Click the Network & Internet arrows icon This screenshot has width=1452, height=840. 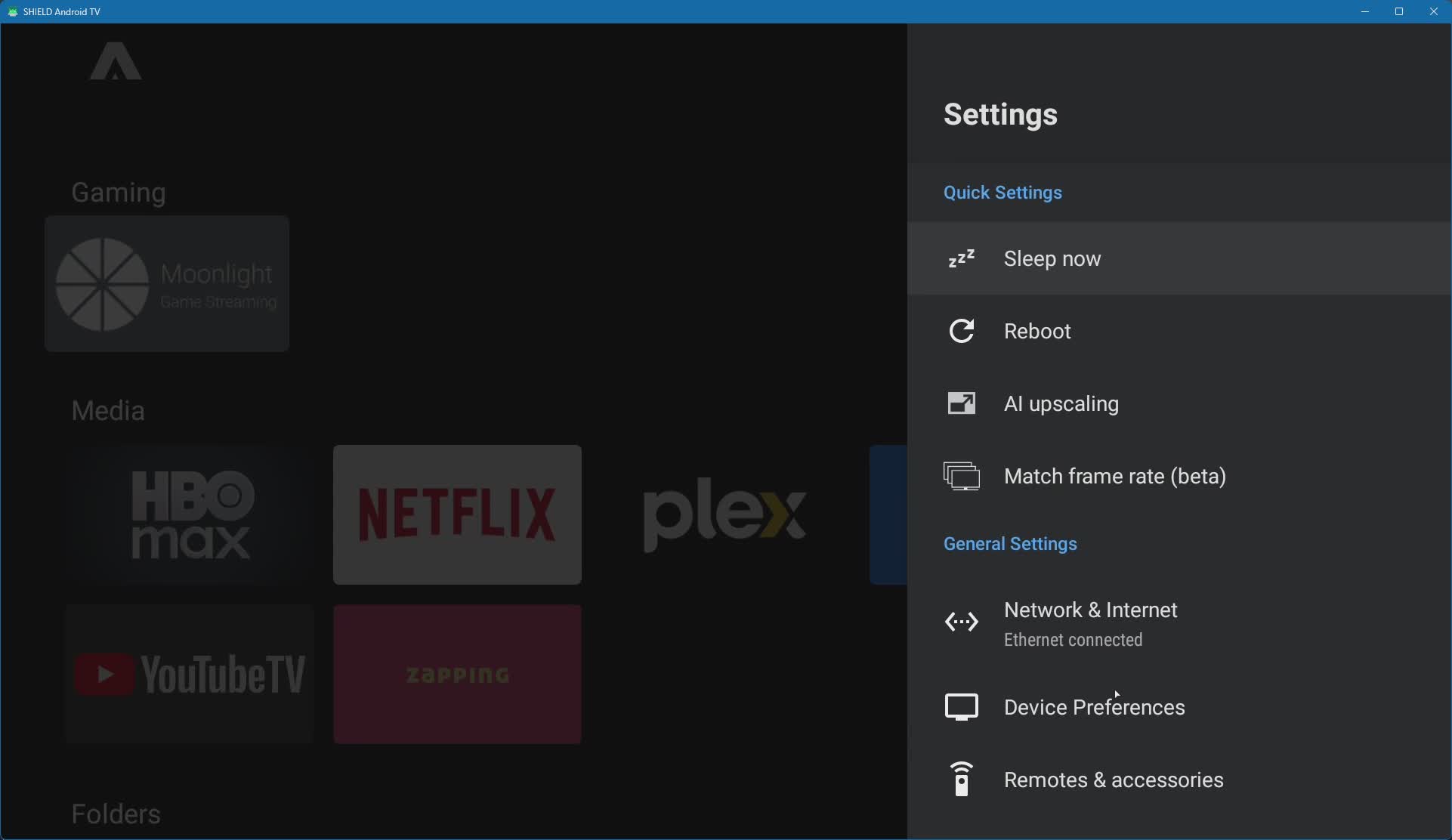point(961,622)
